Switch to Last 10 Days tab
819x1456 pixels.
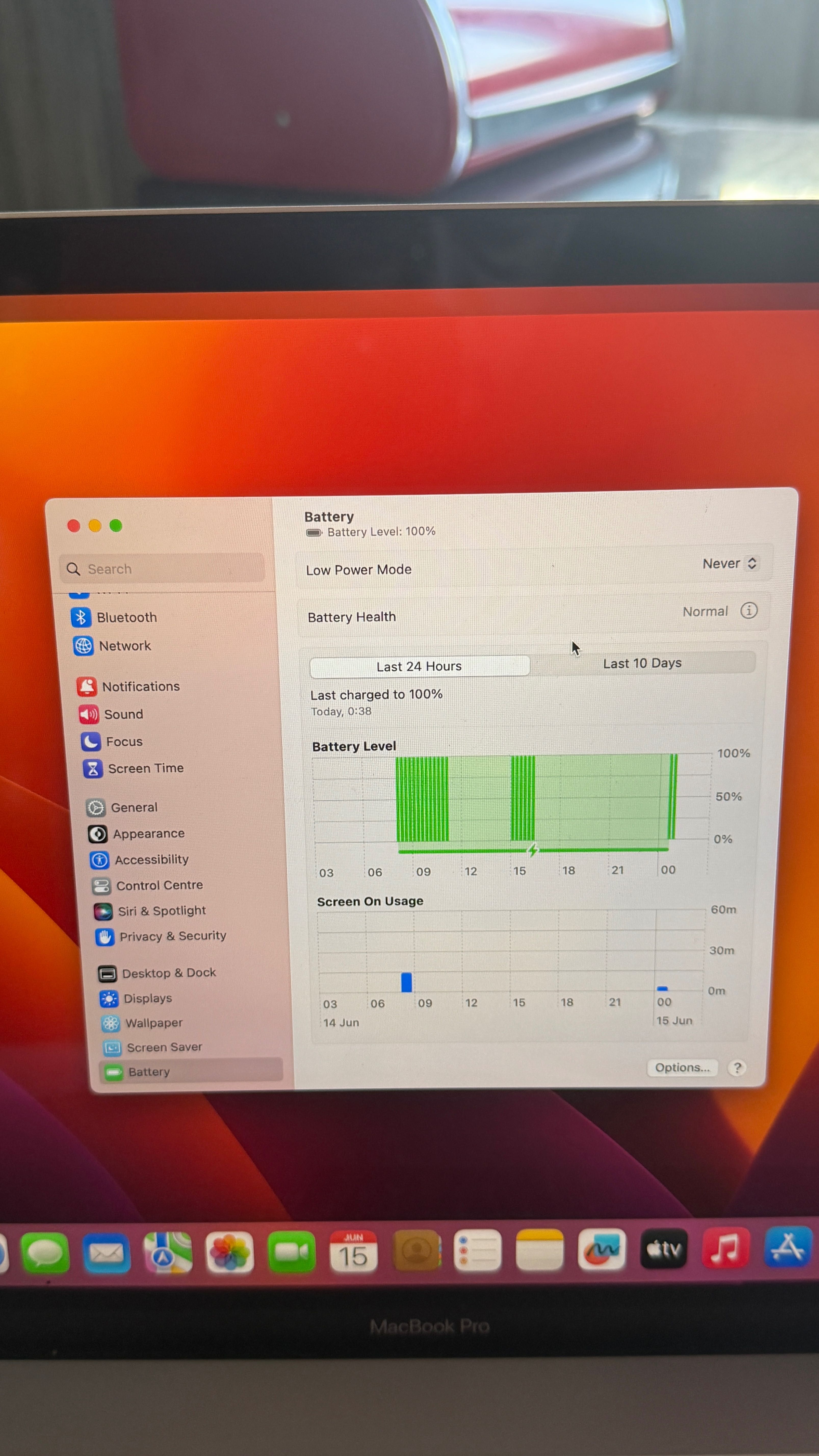click(642, 663)
